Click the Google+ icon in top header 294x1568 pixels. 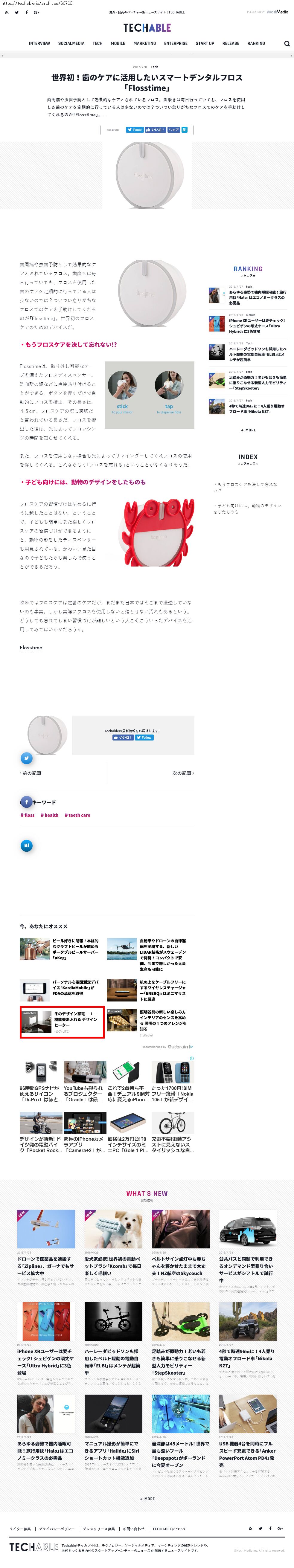click(36, 12)
